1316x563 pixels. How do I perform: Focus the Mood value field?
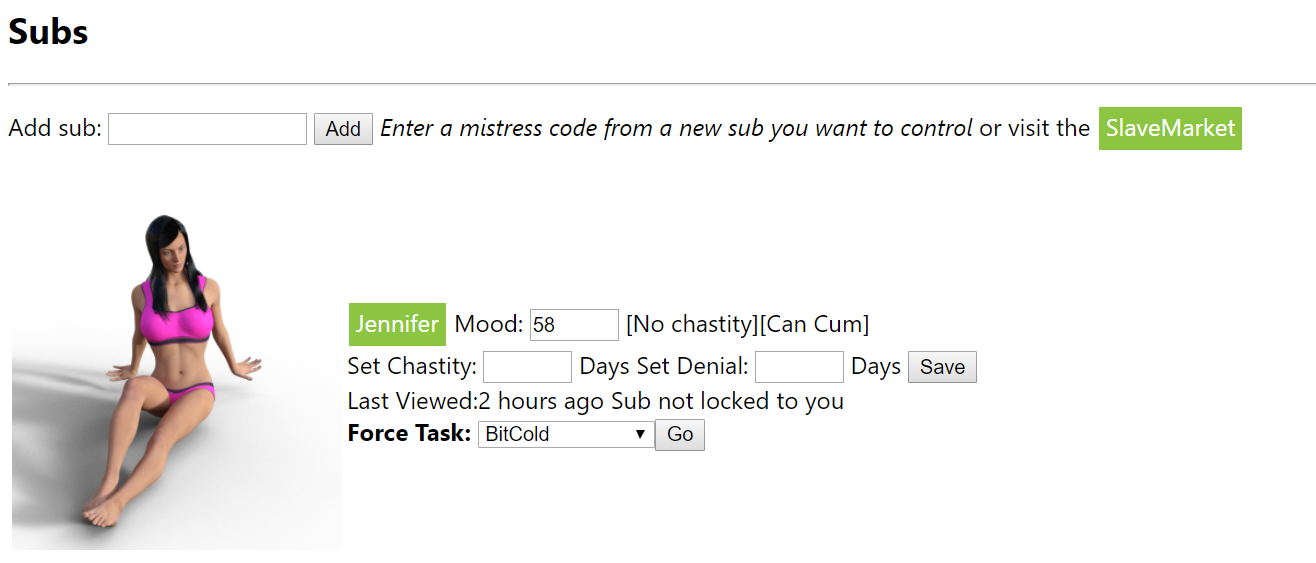tap(574, 325)
